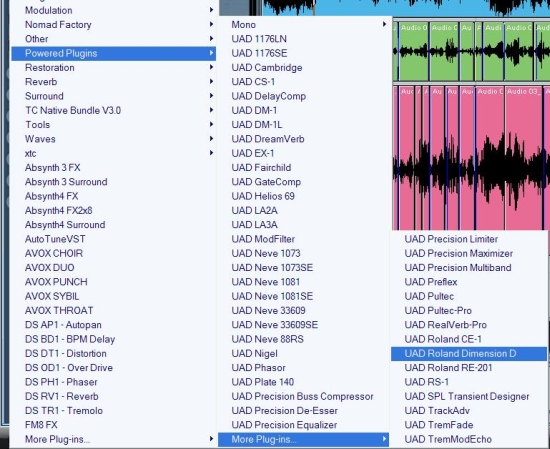Image resolution: width=550 pixels, height=449 pixels.
Task: Select UAD Cambridge equalizer
Action: [x=303, y=67]
